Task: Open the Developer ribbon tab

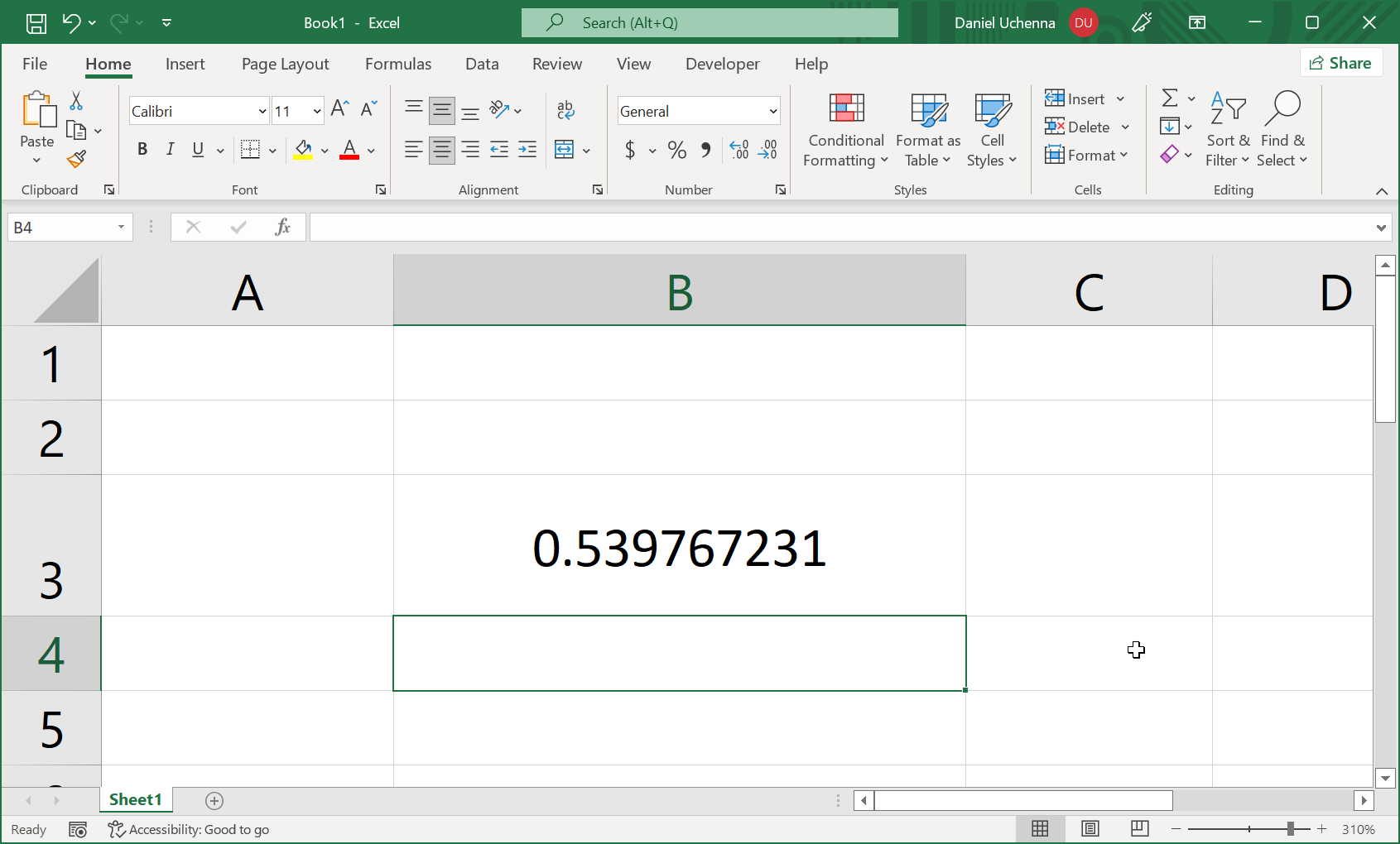Action: [722, 64]
